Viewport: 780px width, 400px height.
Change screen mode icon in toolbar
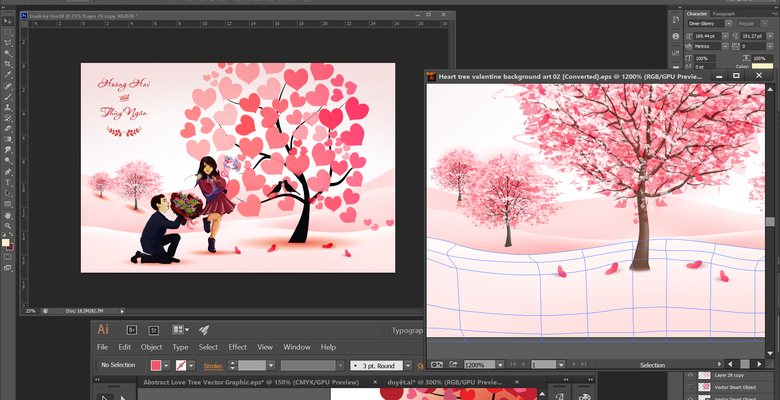pos(8,268)
